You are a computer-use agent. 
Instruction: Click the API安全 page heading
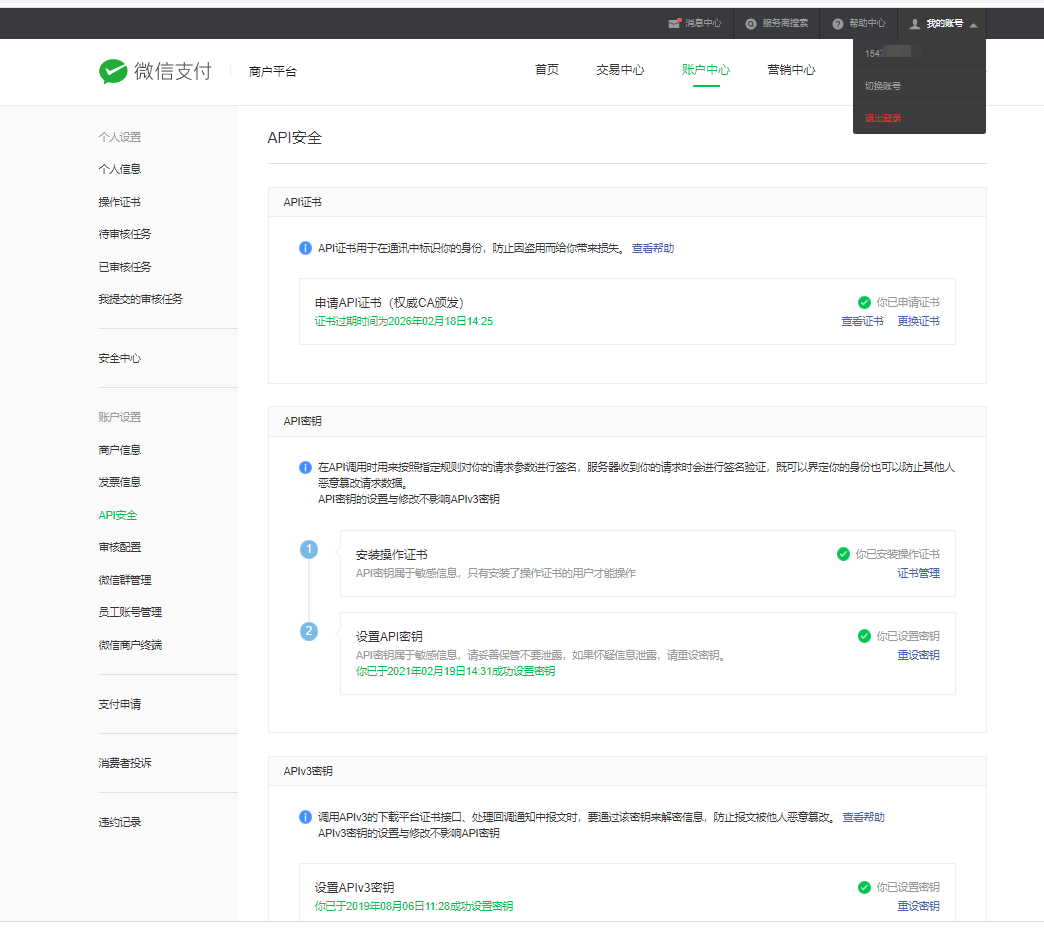[295, 138]
